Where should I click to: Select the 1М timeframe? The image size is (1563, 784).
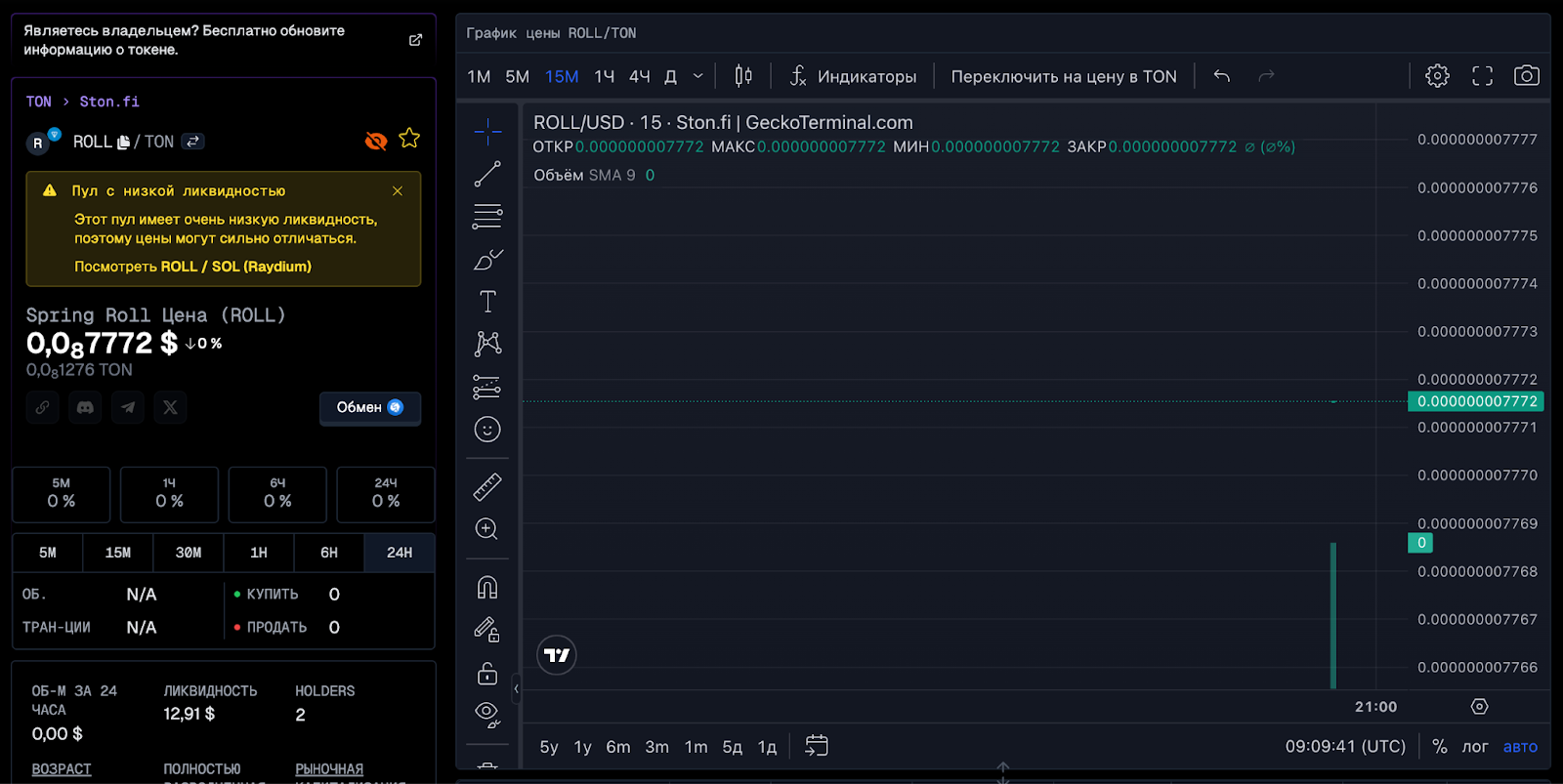click(x=479, y=76)
